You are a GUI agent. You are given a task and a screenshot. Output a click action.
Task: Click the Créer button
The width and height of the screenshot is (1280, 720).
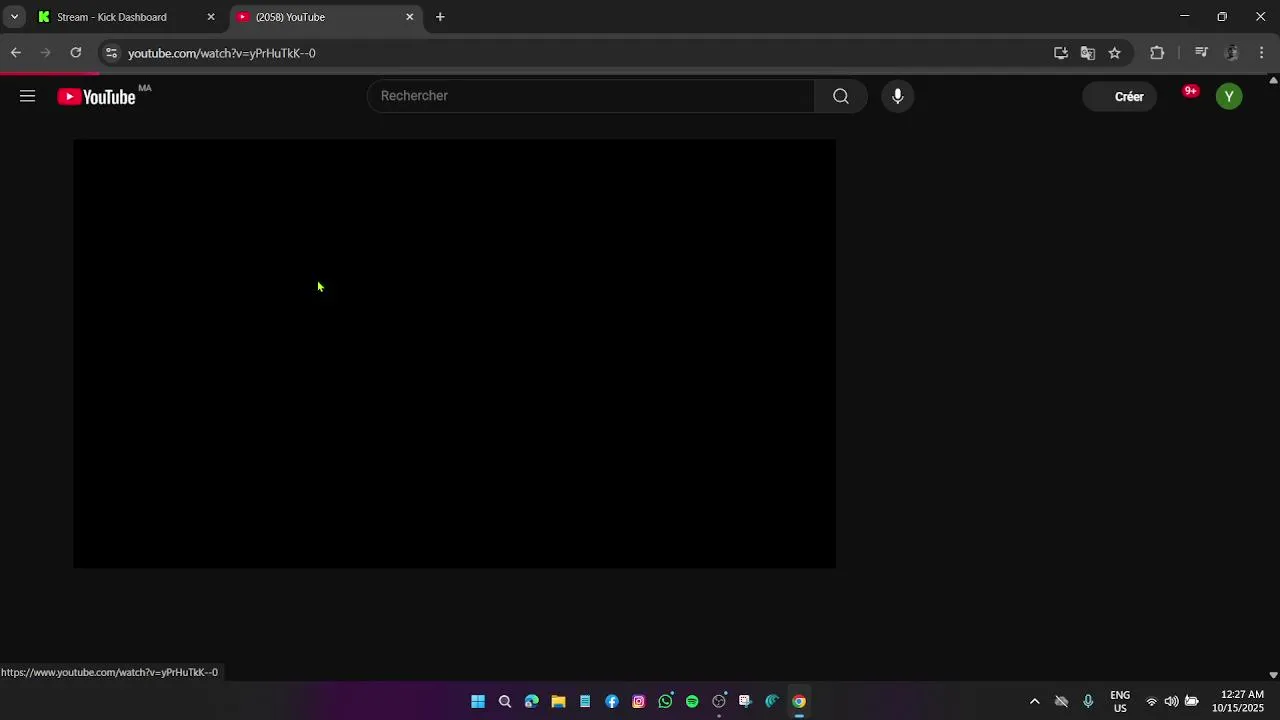point(1120,96)
